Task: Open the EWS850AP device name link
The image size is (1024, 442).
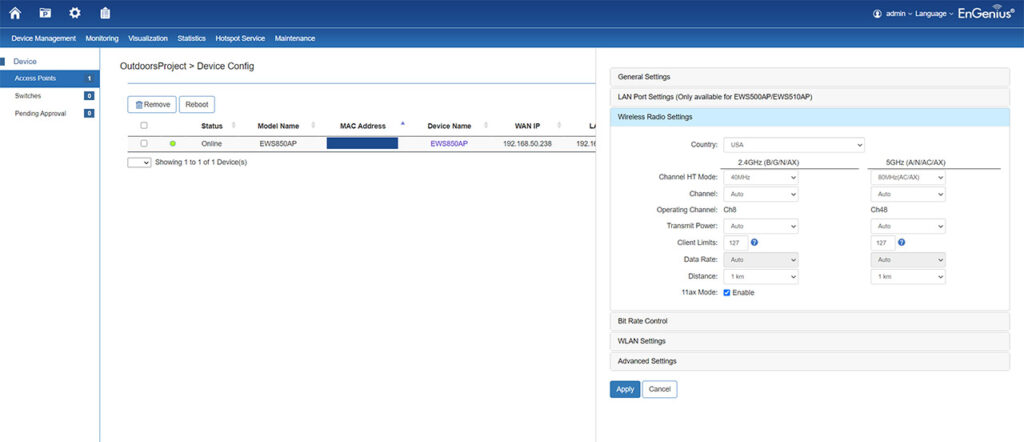Action: [449, 144]
